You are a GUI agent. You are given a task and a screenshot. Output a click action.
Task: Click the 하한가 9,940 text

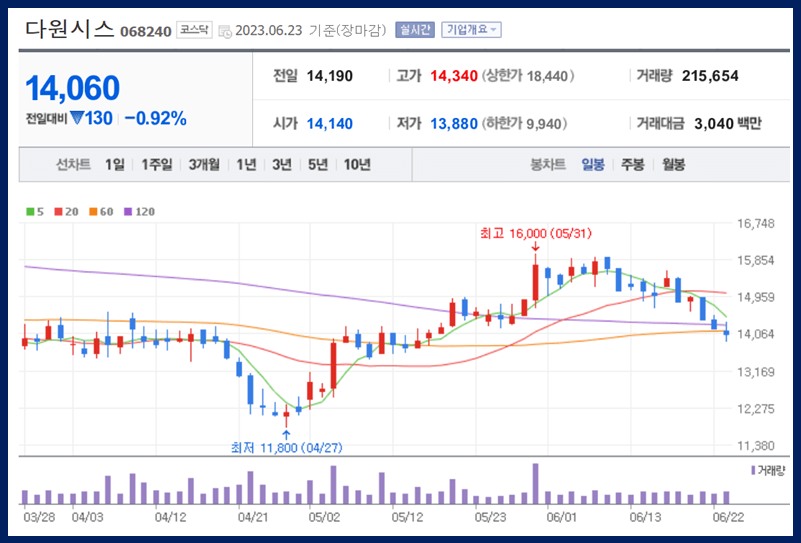[525, 124]
